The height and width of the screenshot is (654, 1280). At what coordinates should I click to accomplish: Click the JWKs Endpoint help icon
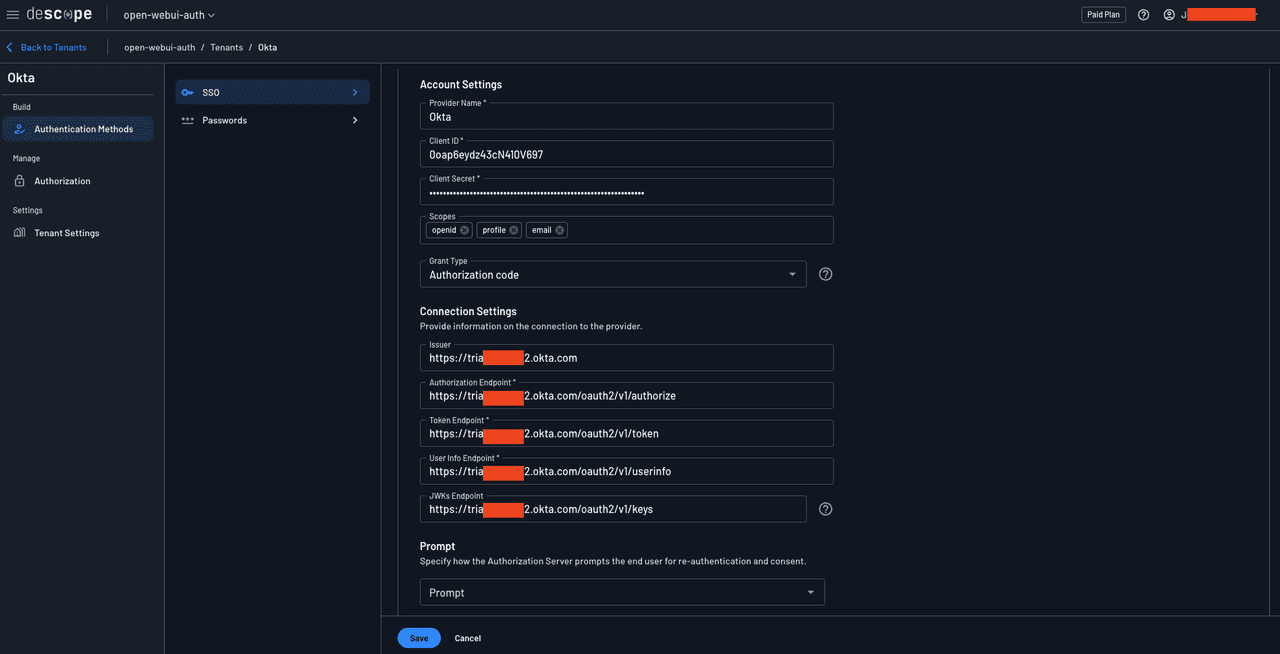pyautogui.click(x=826, y=509)
